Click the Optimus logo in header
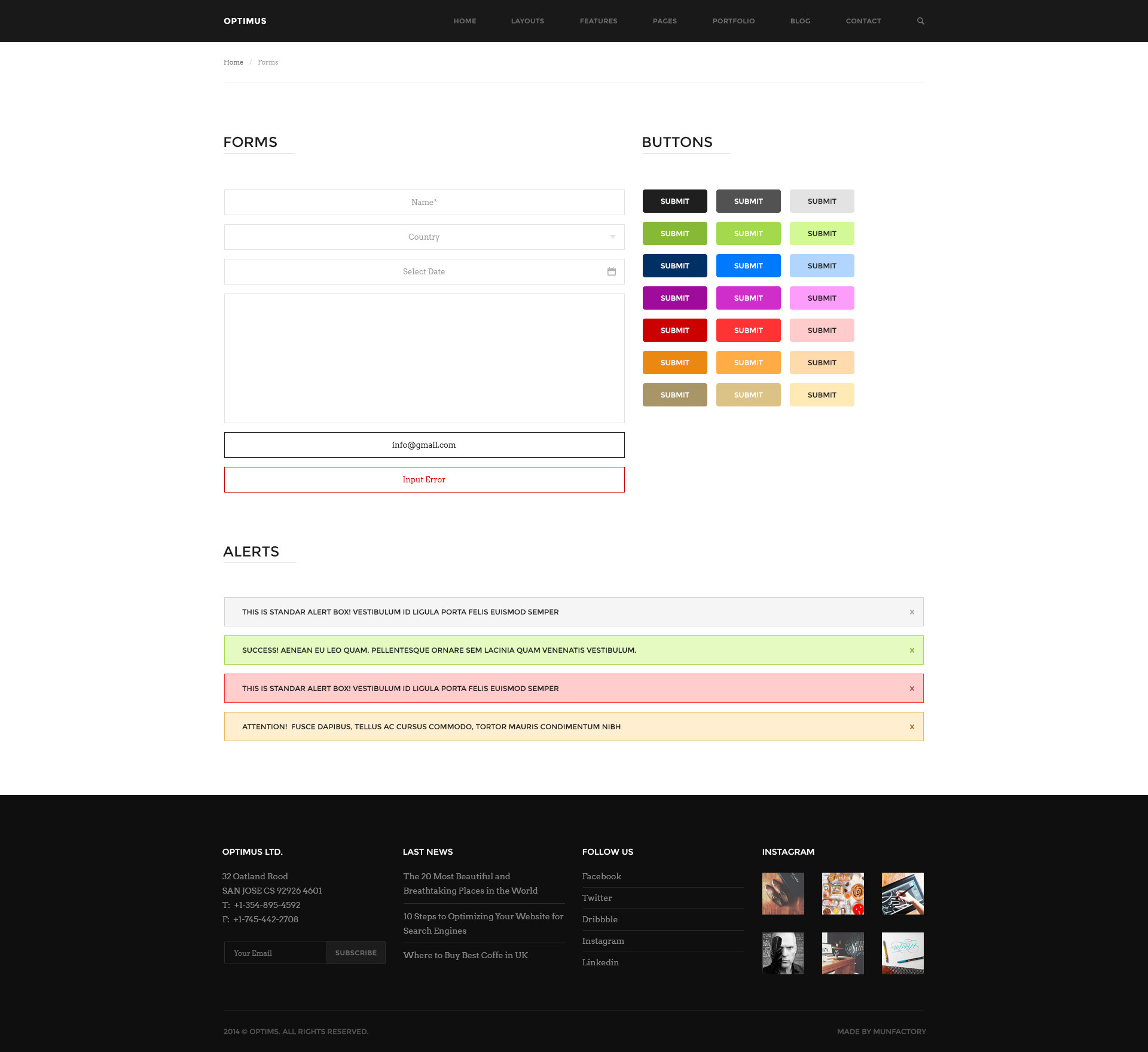 (245, 21)
